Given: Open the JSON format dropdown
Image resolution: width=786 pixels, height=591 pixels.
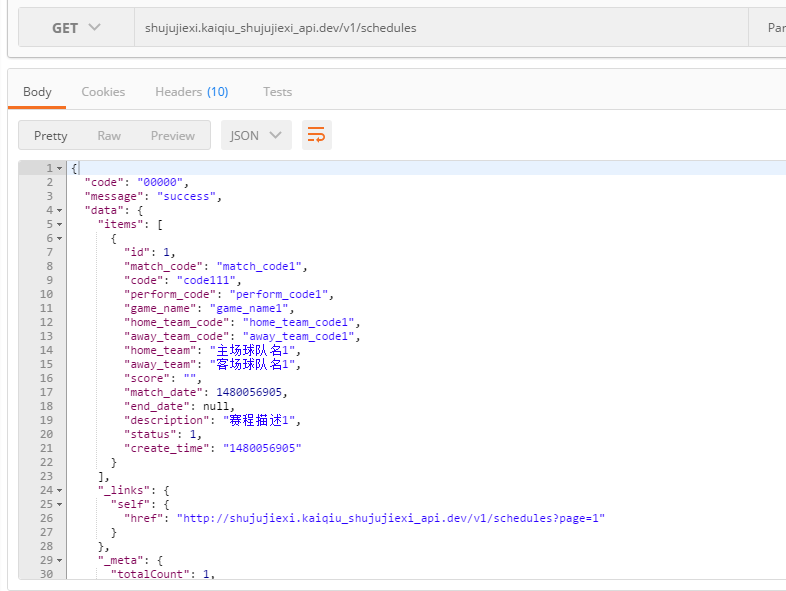Looking at the screenshot, I should [256, 136].
